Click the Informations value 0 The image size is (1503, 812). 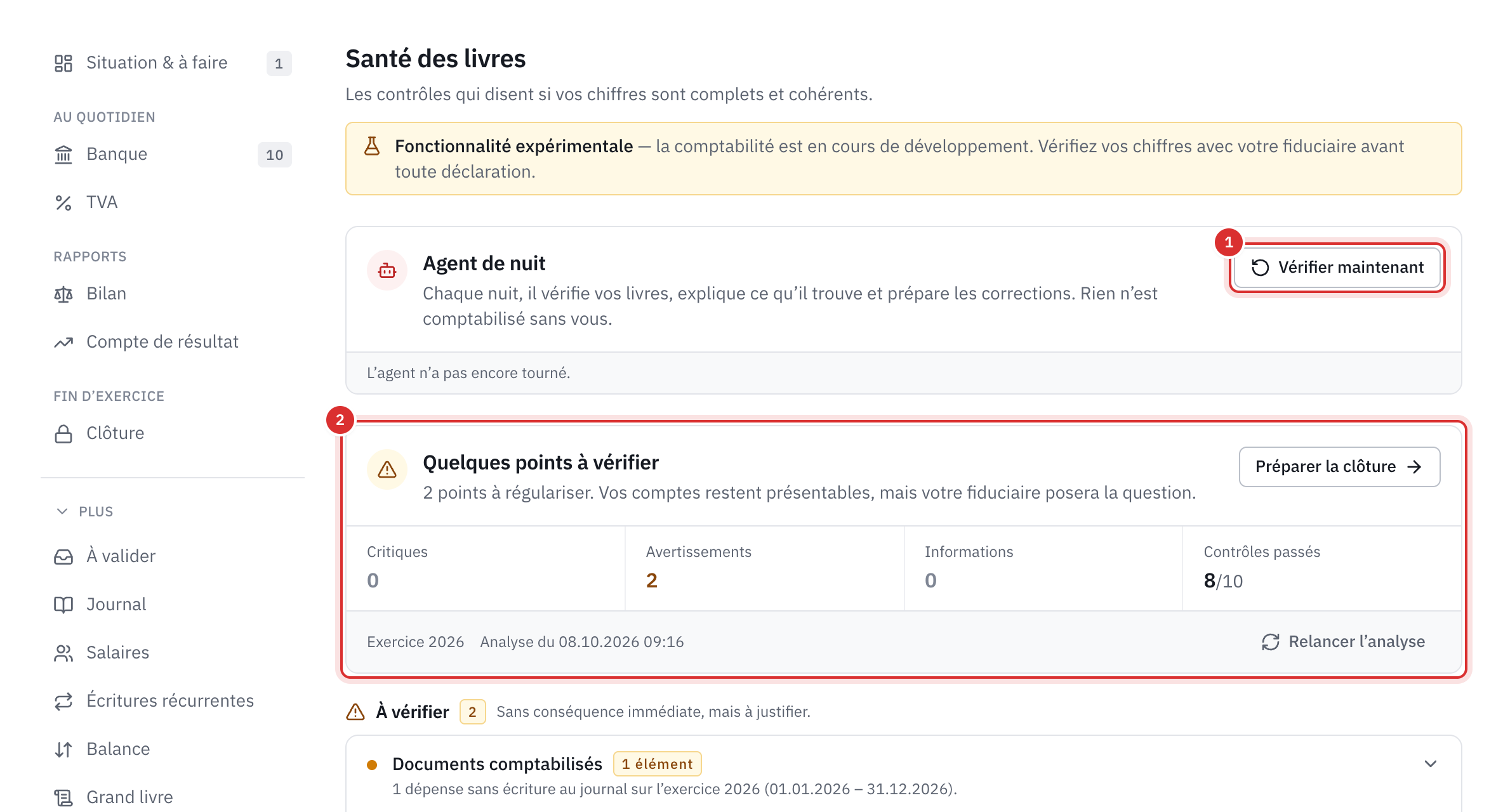(931, 580)
